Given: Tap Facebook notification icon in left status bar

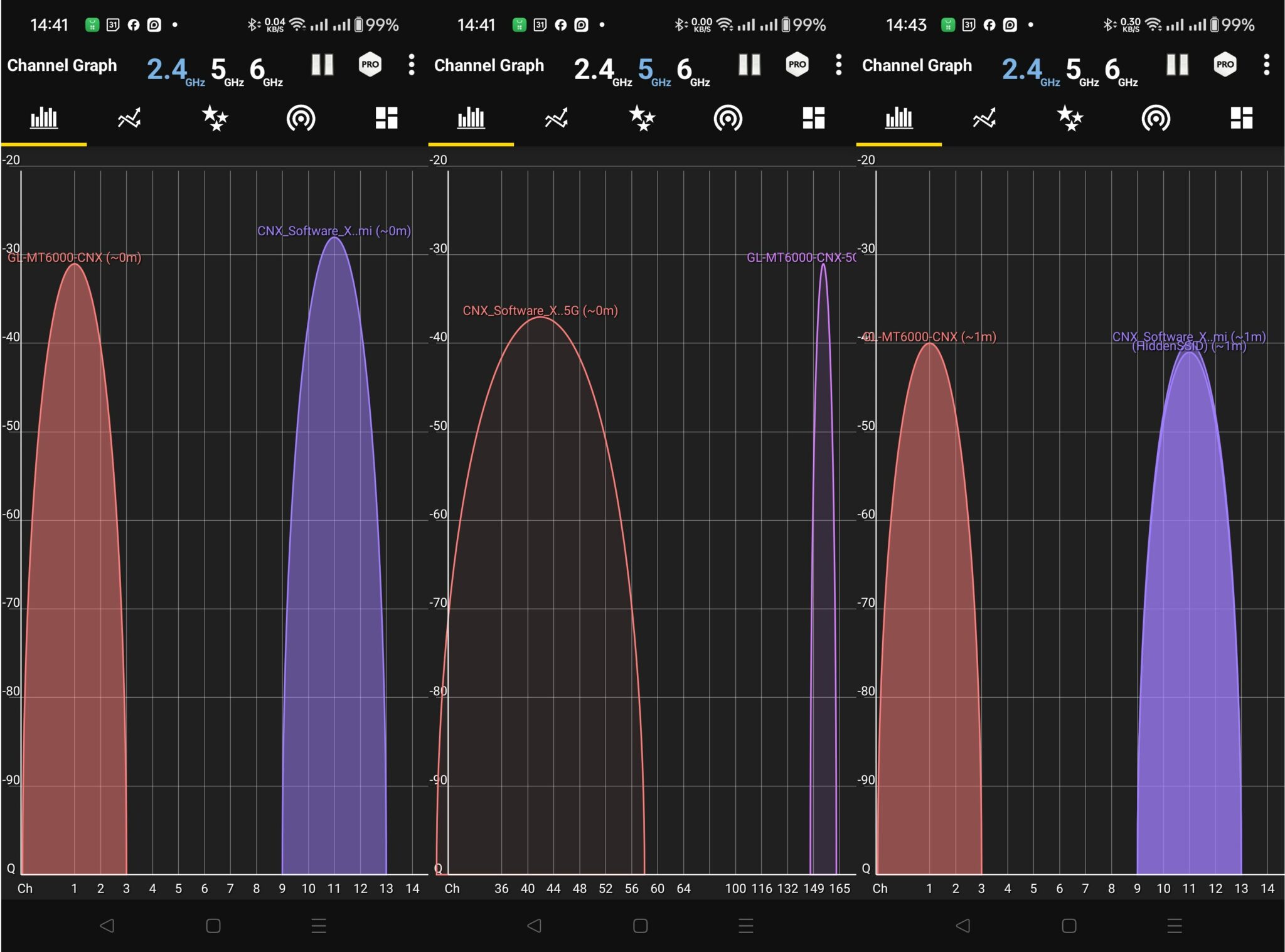Looking at the screenshot, I should tap(133, 25).
